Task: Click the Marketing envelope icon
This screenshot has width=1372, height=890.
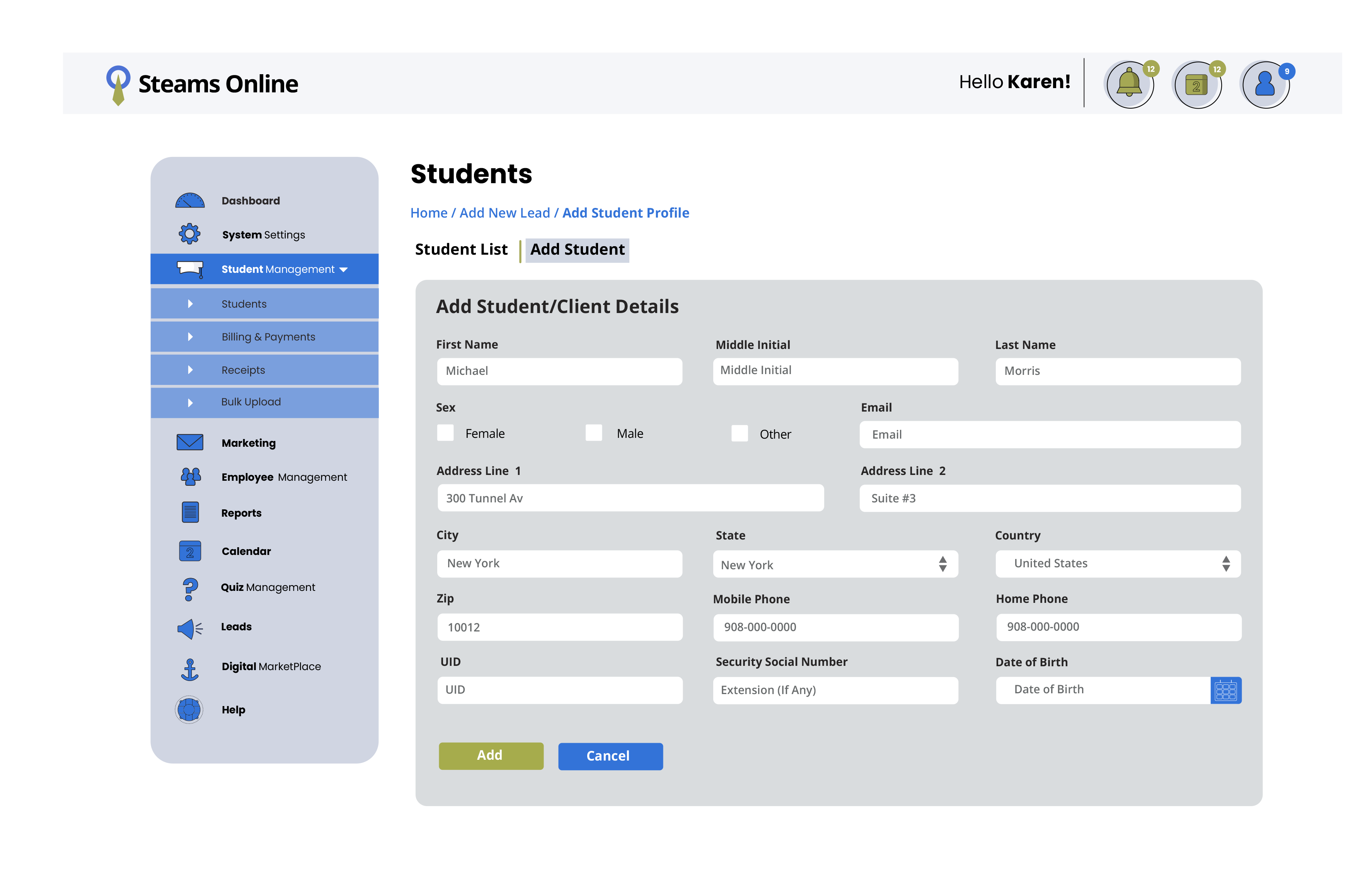Action: pos(190,443)
